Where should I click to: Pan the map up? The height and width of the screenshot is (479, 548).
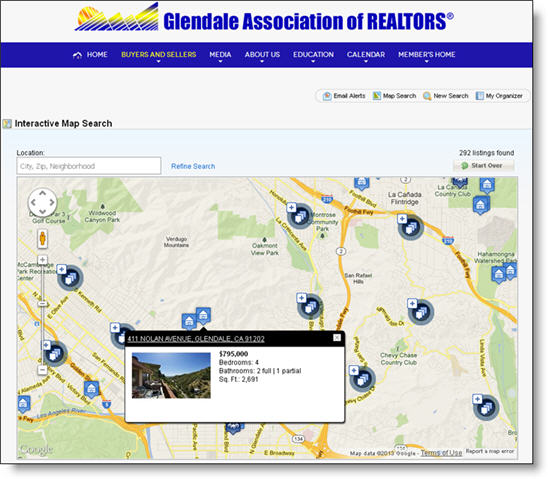[42, 193]
